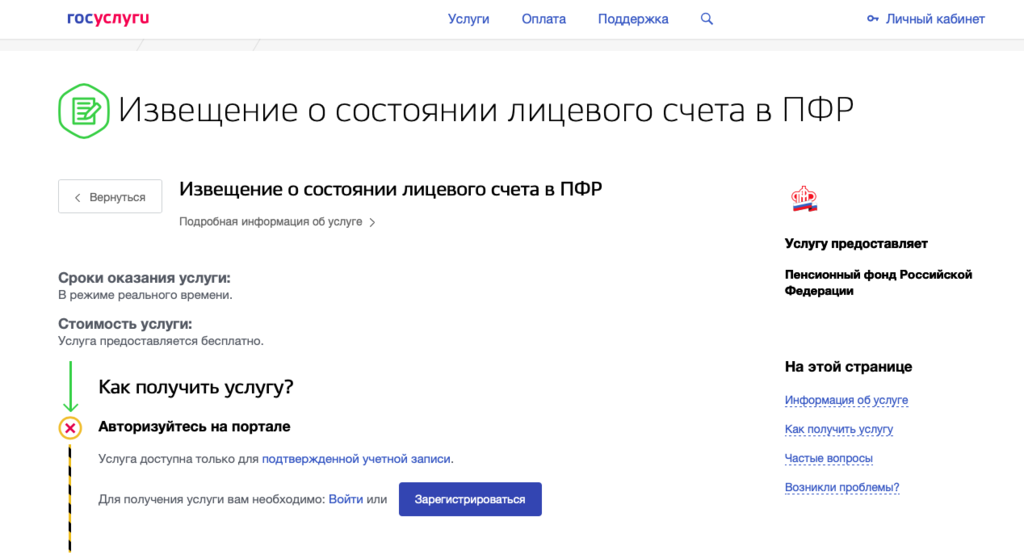Click the Войти link
Image resolution: width=1024 pixels, height=555 pixels.
click(x=345, y=499)
